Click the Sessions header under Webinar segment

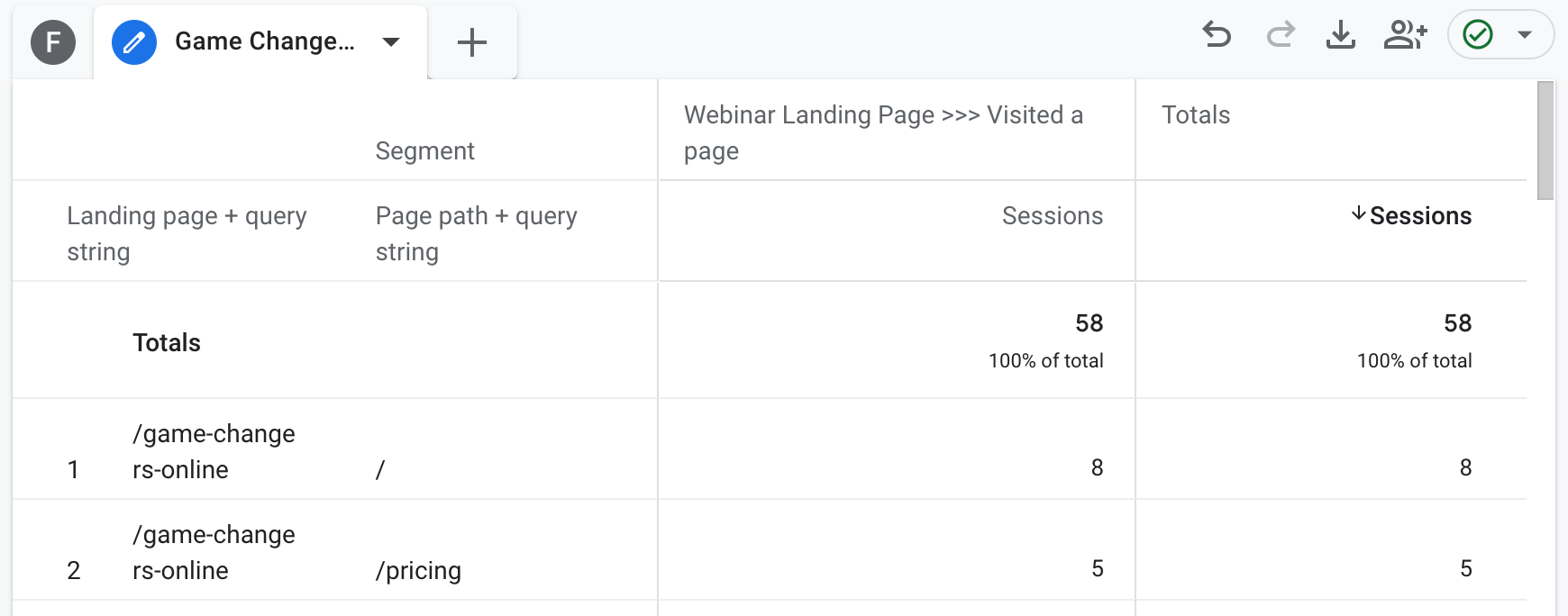pos(1053,216)
